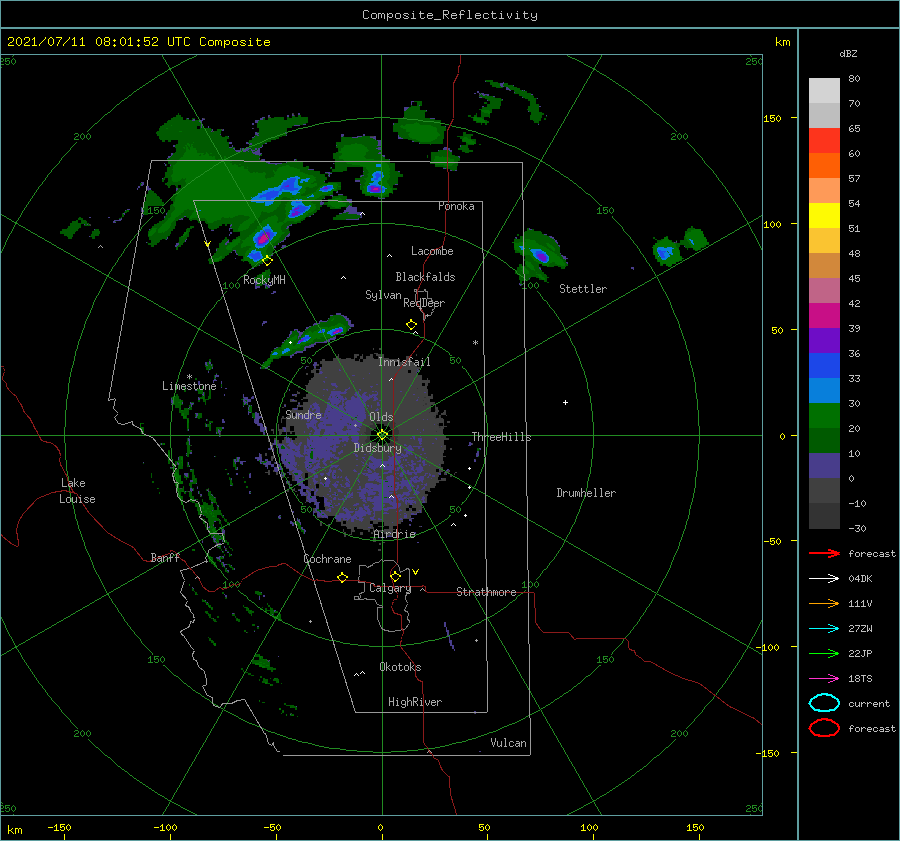Click the Okotoks city label
Image resolution: width=900 pixels, height=841 pixels.
click(400, 667)
